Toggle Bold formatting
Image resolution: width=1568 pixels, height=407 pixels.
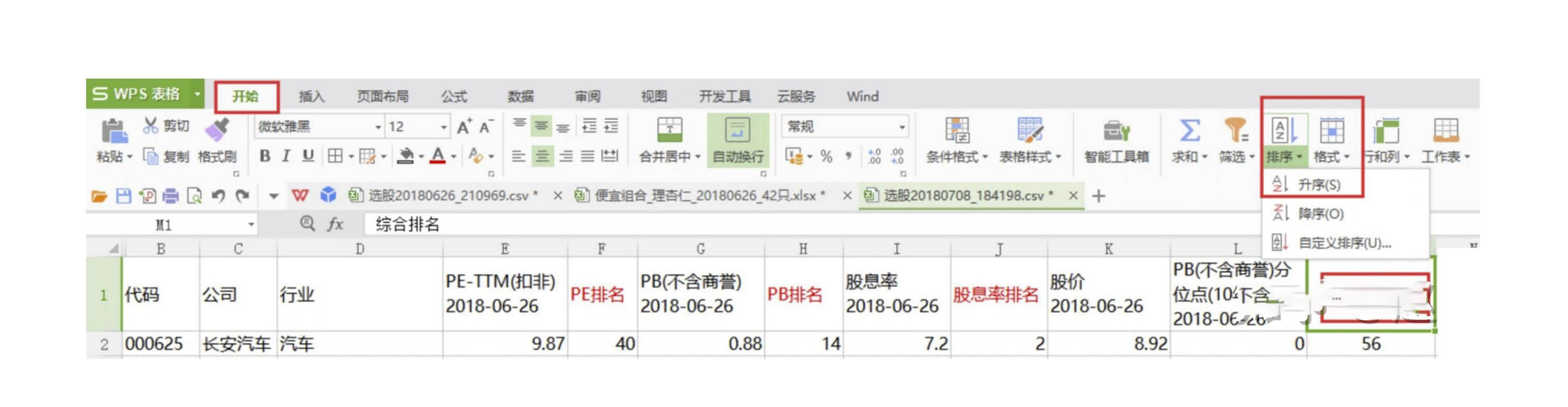click(x=265, y=157)
